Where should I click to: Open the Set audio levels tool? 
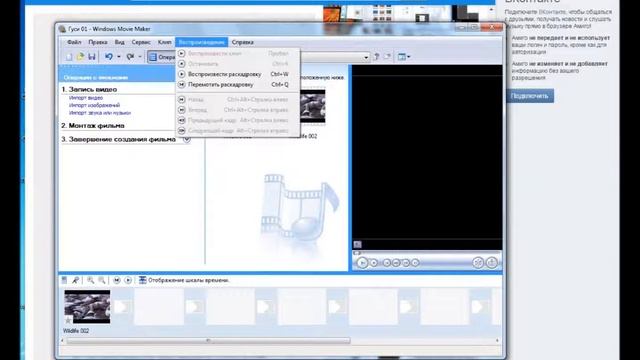[64, 280]
